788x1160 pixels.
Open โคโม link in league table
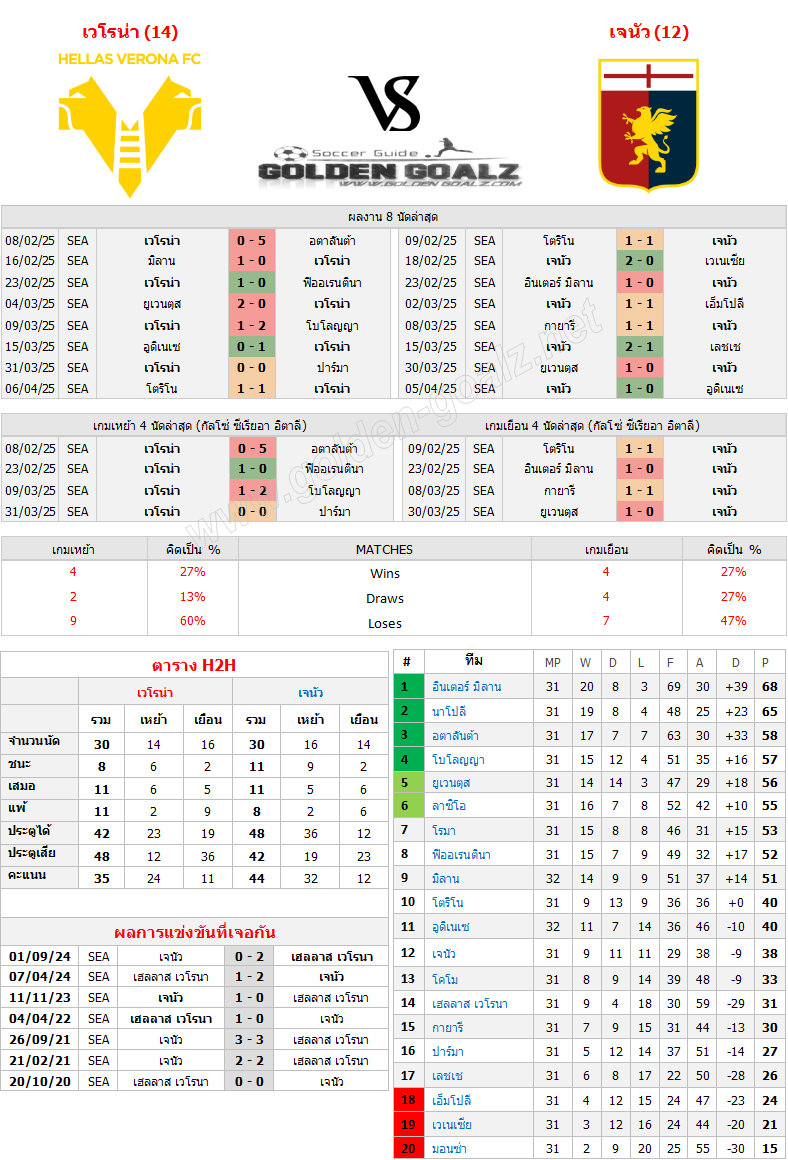pyautogui.click(x=445, y=979)
